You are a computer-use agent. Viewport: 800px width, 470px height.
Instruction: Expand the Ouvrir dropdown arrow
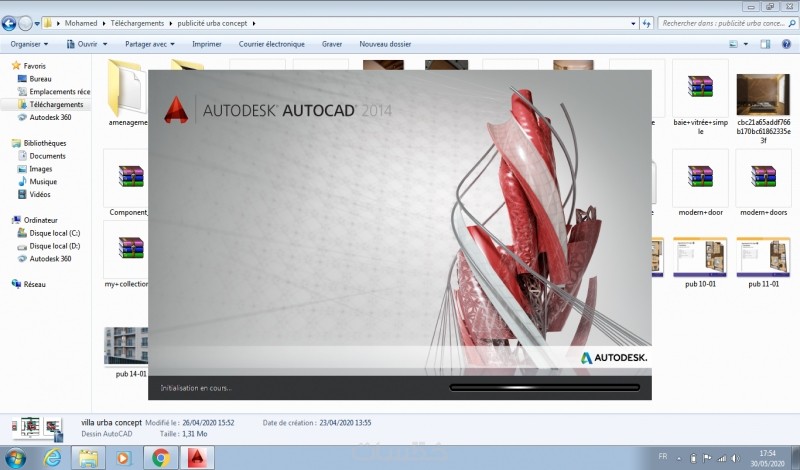point(105,44)
